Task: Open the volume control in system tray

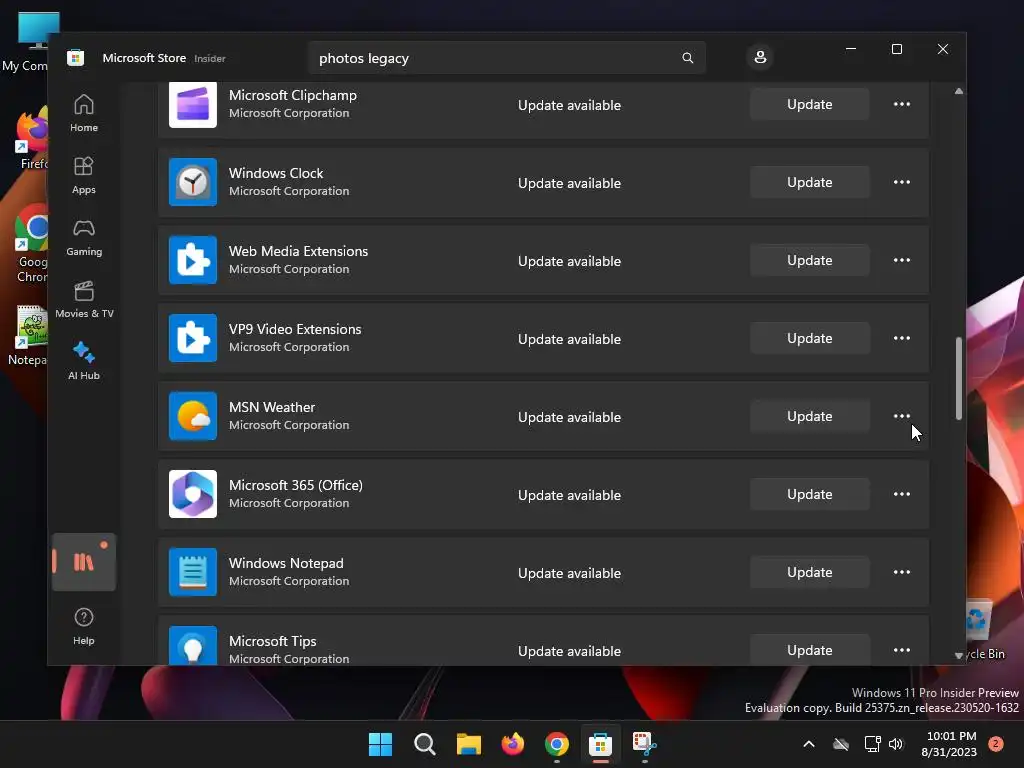Action: 896,744
